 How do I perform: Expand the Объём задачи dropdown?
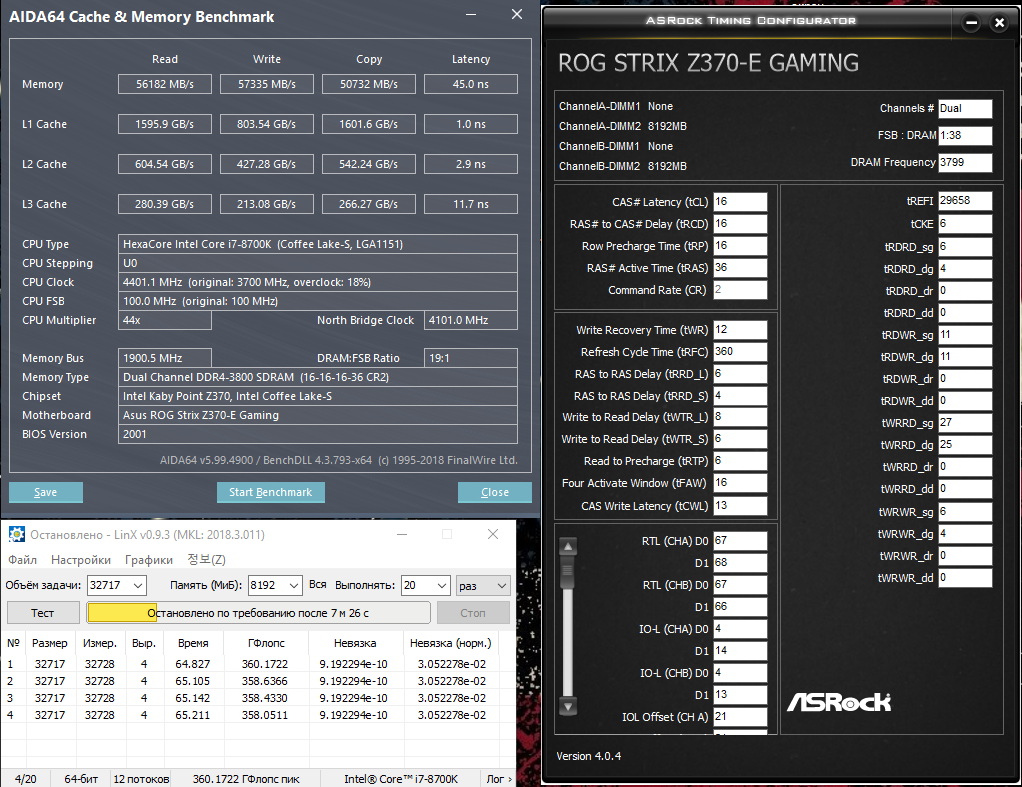[138, 586]
